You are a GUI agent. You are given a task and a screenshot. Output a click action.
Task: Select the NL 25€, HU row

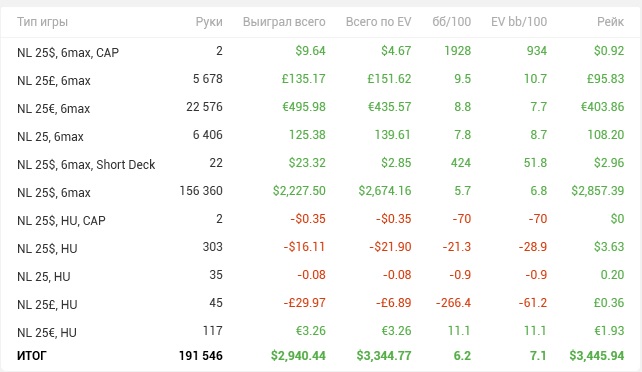coord(321,331)
